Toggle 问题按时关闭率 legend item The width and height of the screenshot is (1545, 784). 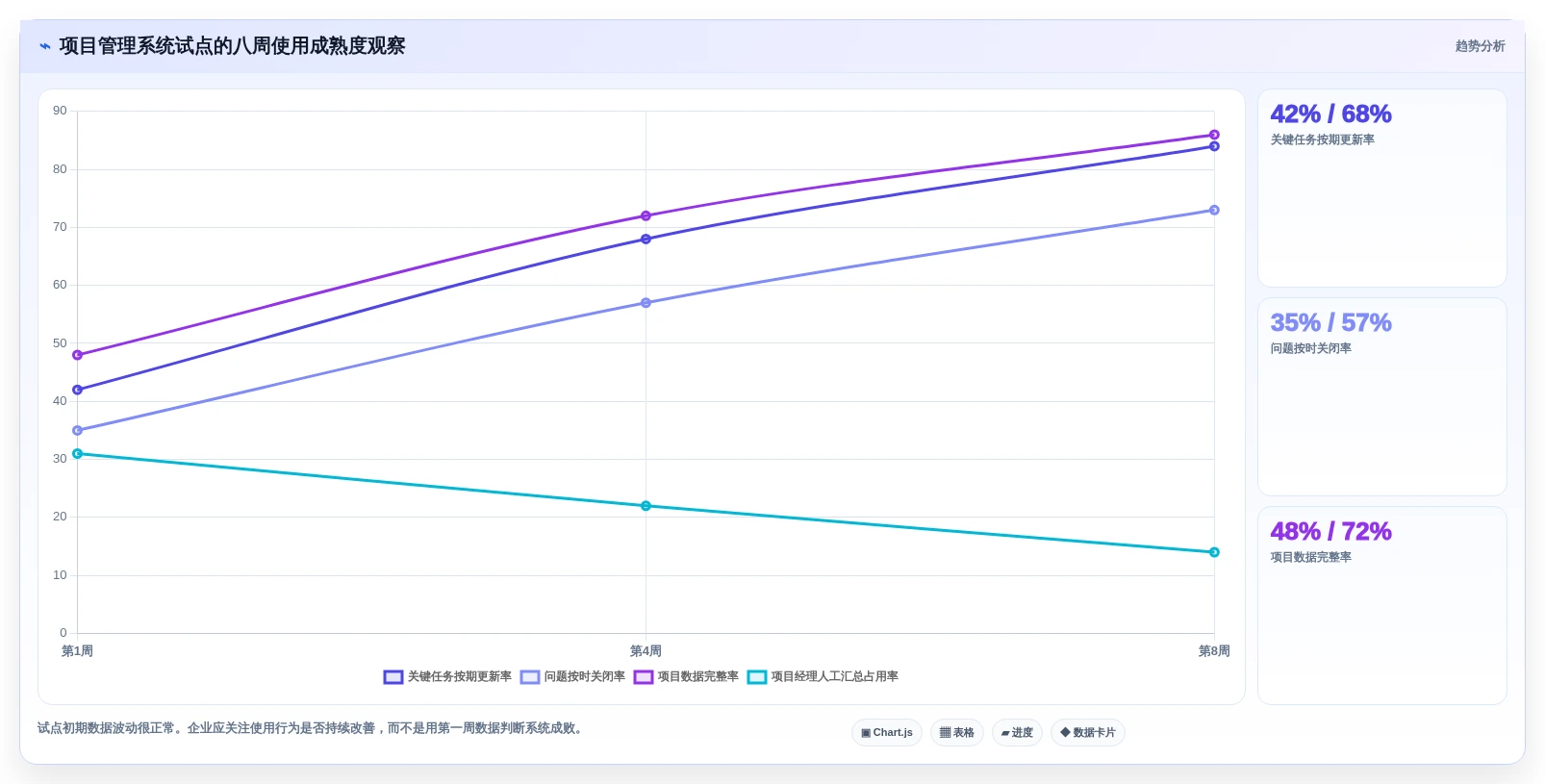pos(572,676)
